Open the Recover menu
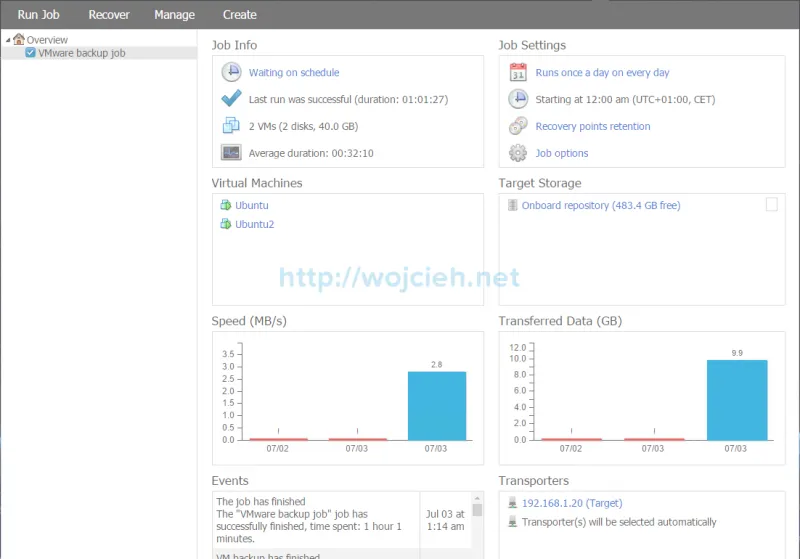Image resolution: width=800 pixels, height=559 pixels. [x=109, y=15]
